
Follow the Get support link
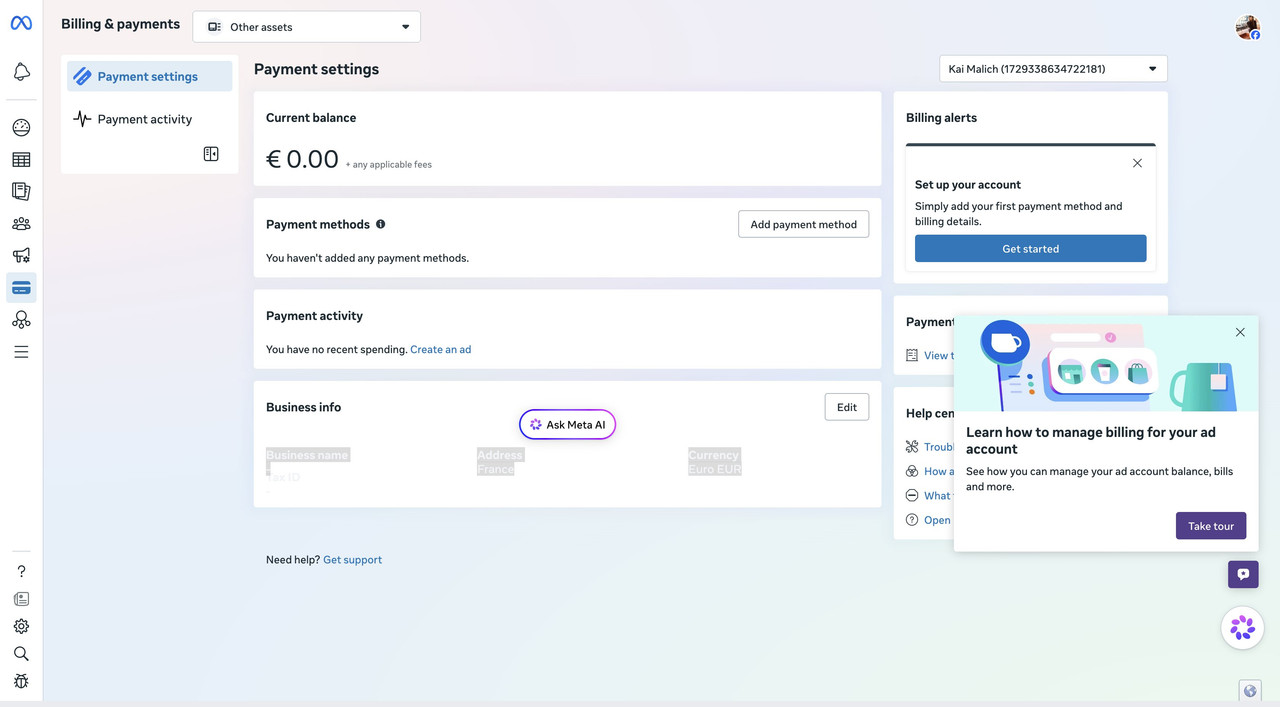coord(352,560)
